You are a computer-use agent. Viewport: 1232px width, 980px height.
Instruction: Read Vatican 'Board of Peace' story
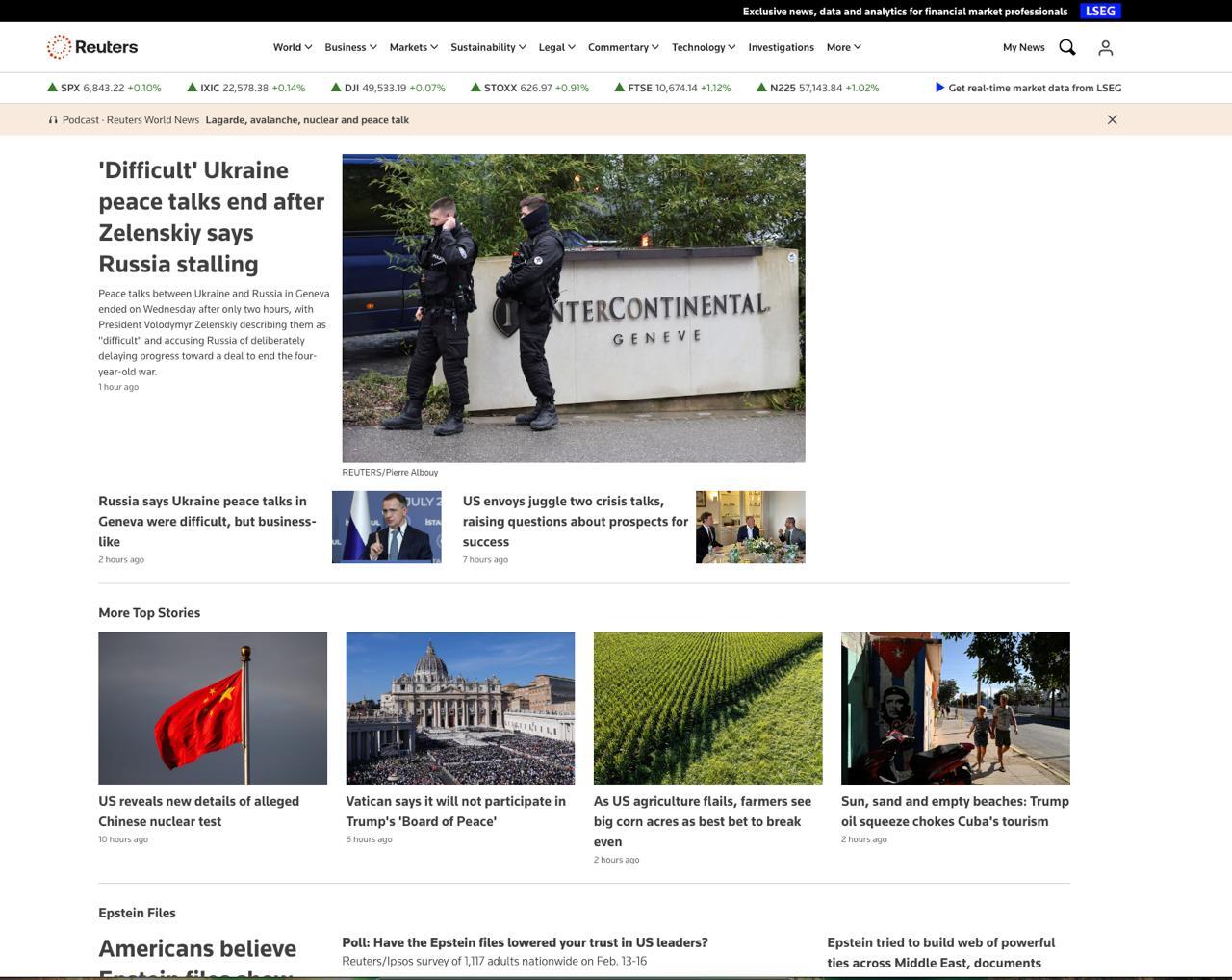pyautogui.click(x=455, y=811)
